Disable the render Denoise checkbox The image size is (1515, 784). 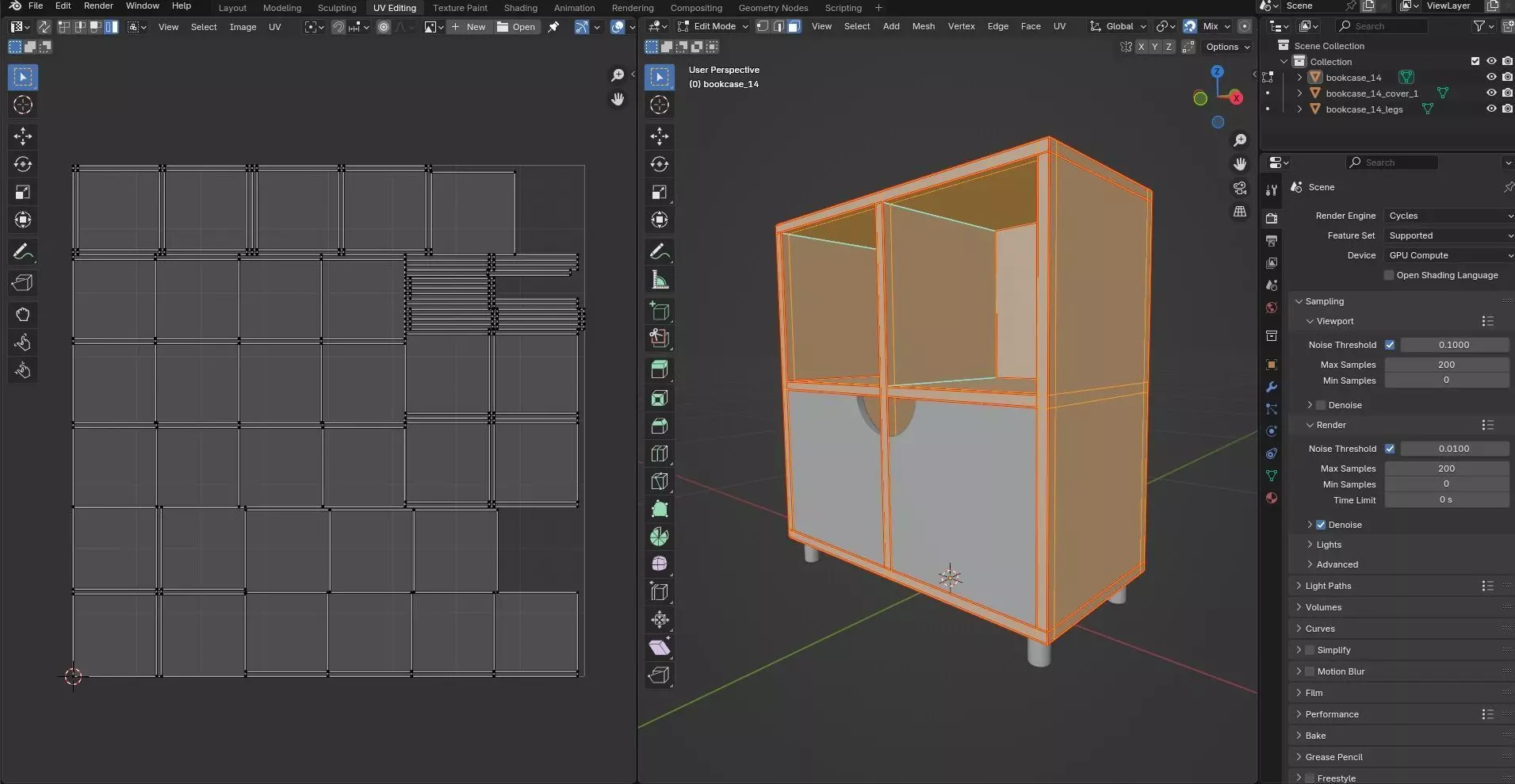(1321, 525)
